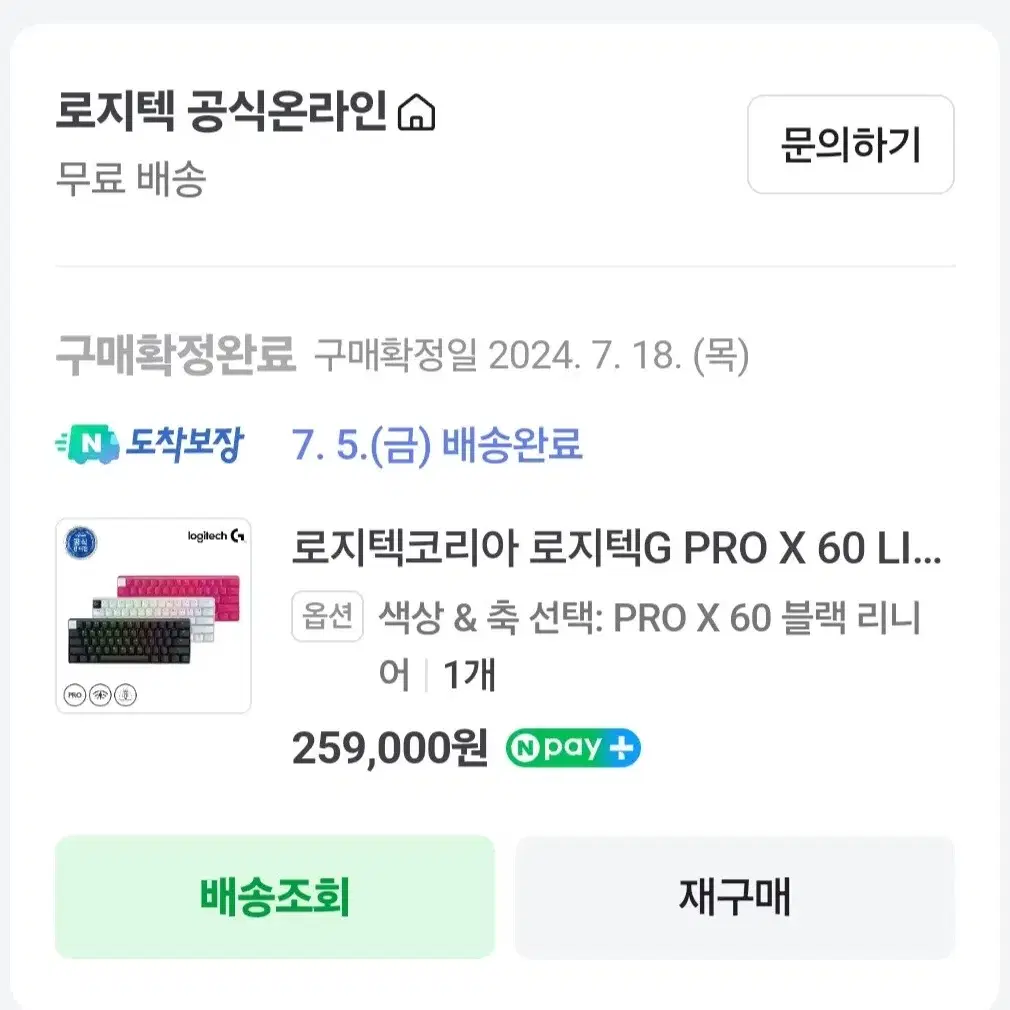Click the 259,000원 price

pyautogui.click(x=390, y=748)
